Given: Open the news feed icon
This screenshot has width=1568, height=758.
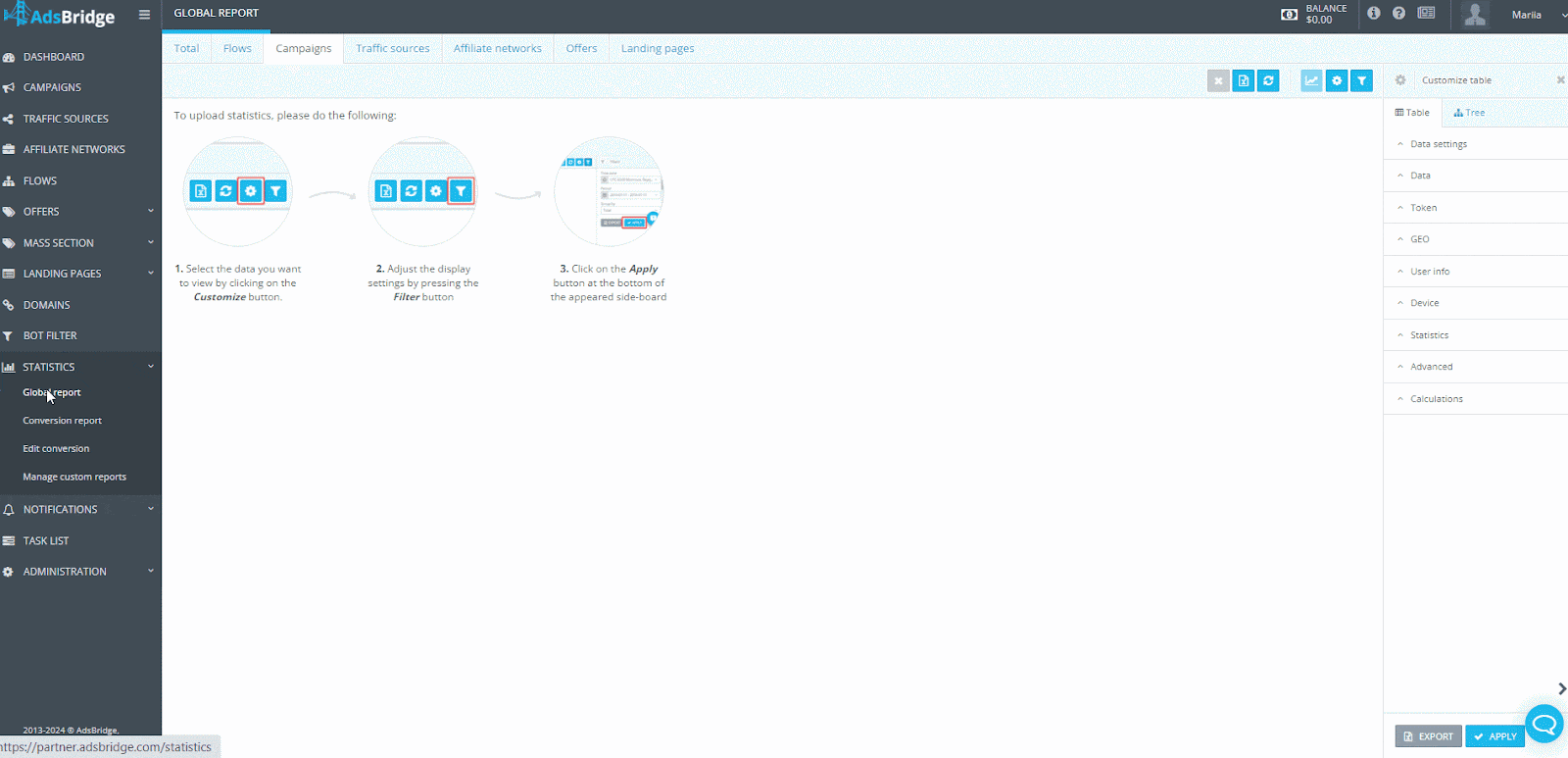Looking at the screenshot, I should (1426, 13).
